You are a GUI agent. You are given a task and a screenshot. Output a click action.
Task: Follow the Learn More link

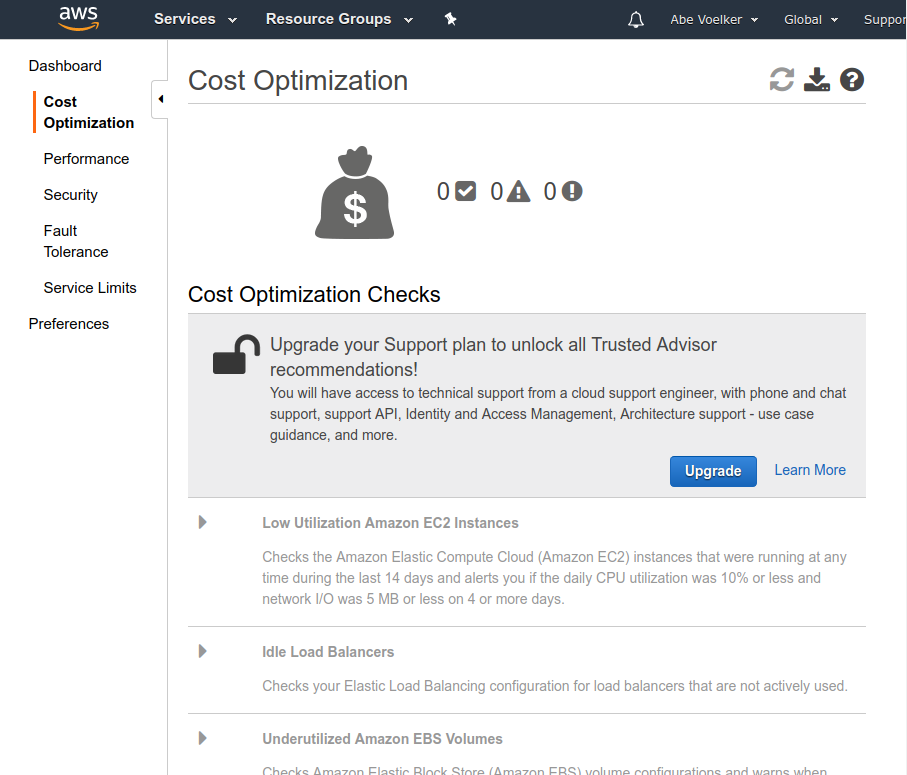coord(810,470)
